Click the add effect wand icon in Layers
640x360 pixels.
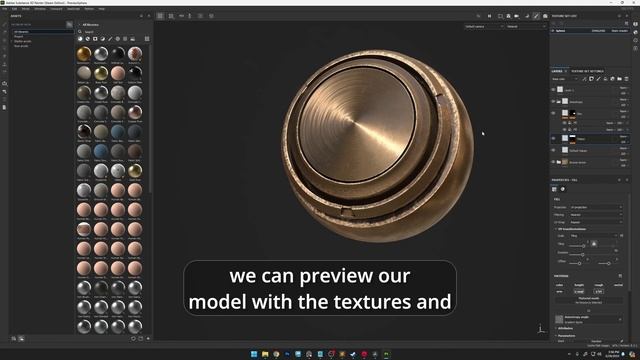[x=584, y=79]
